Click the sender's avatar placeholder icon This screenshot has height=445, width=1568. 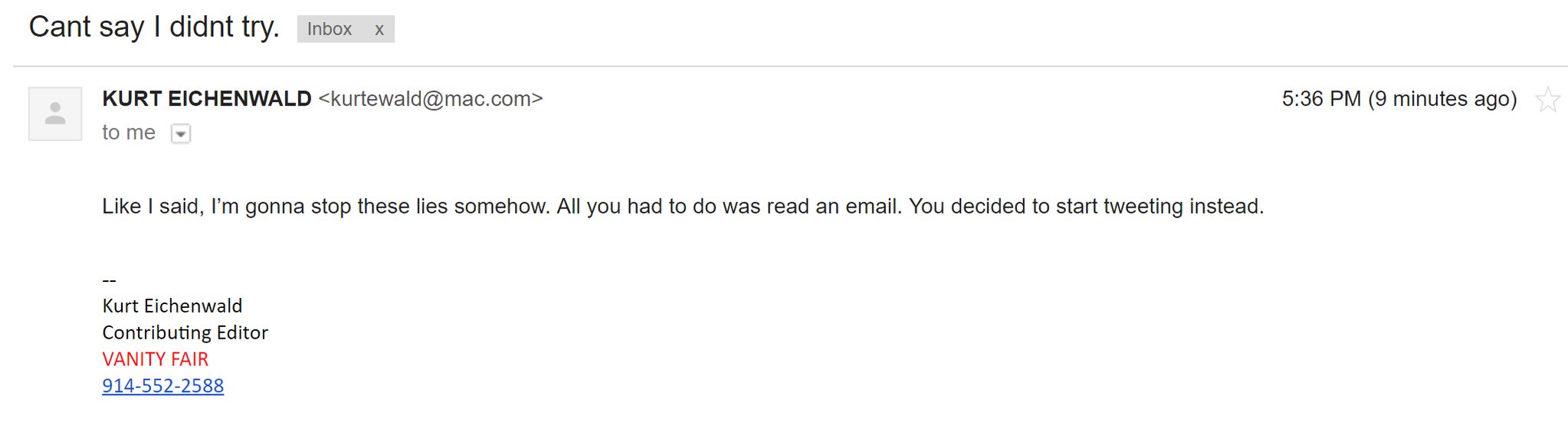(55, 113)
